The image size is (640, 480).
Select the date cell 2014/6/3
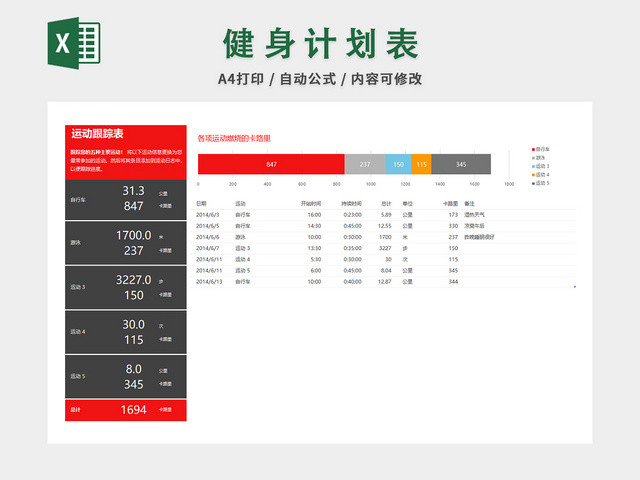[207, 215]
